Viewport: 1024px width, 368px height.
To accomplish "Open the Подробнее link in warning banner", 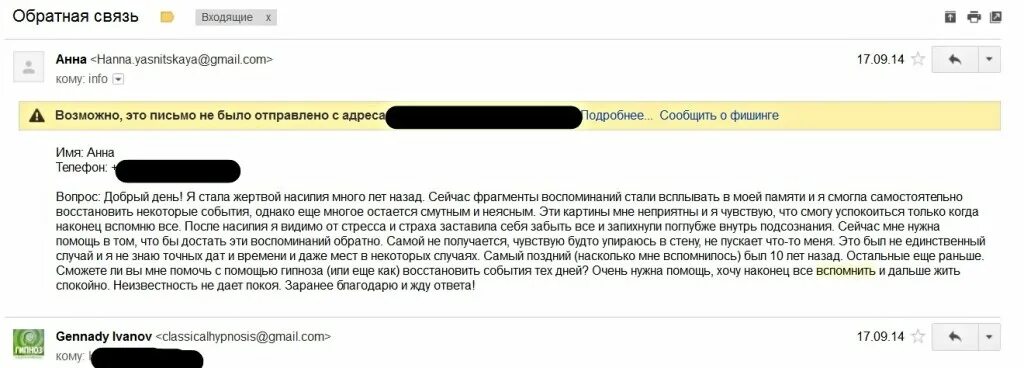I will pos(616,115).
